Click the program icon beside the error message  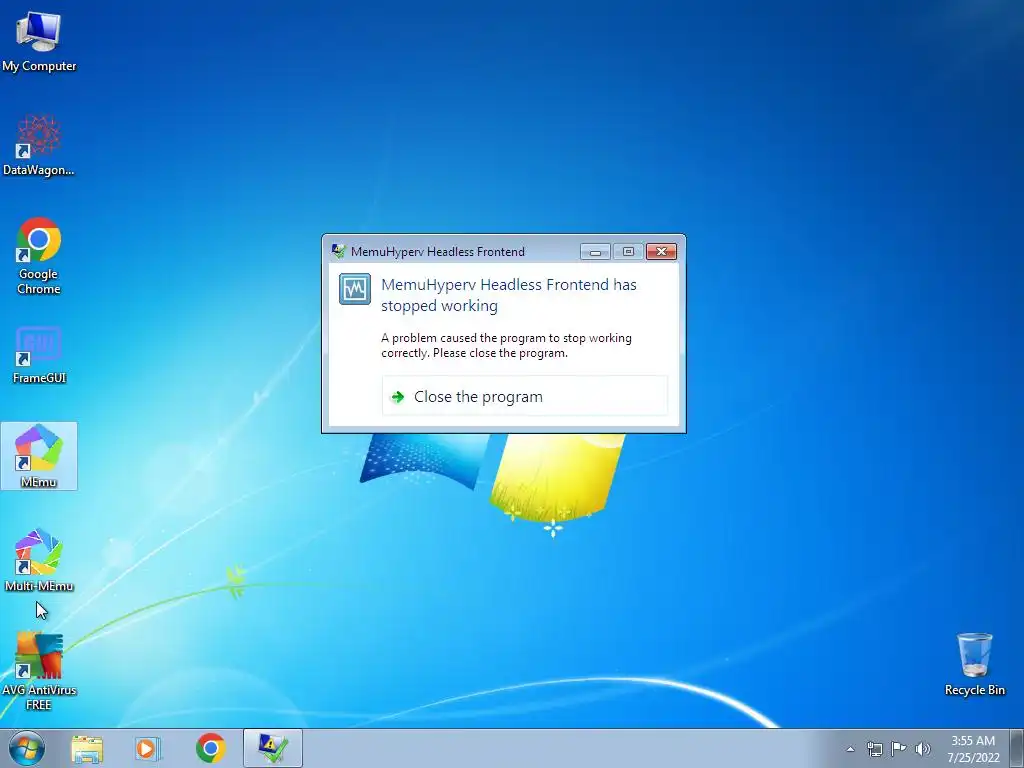[x=355, y=289]
